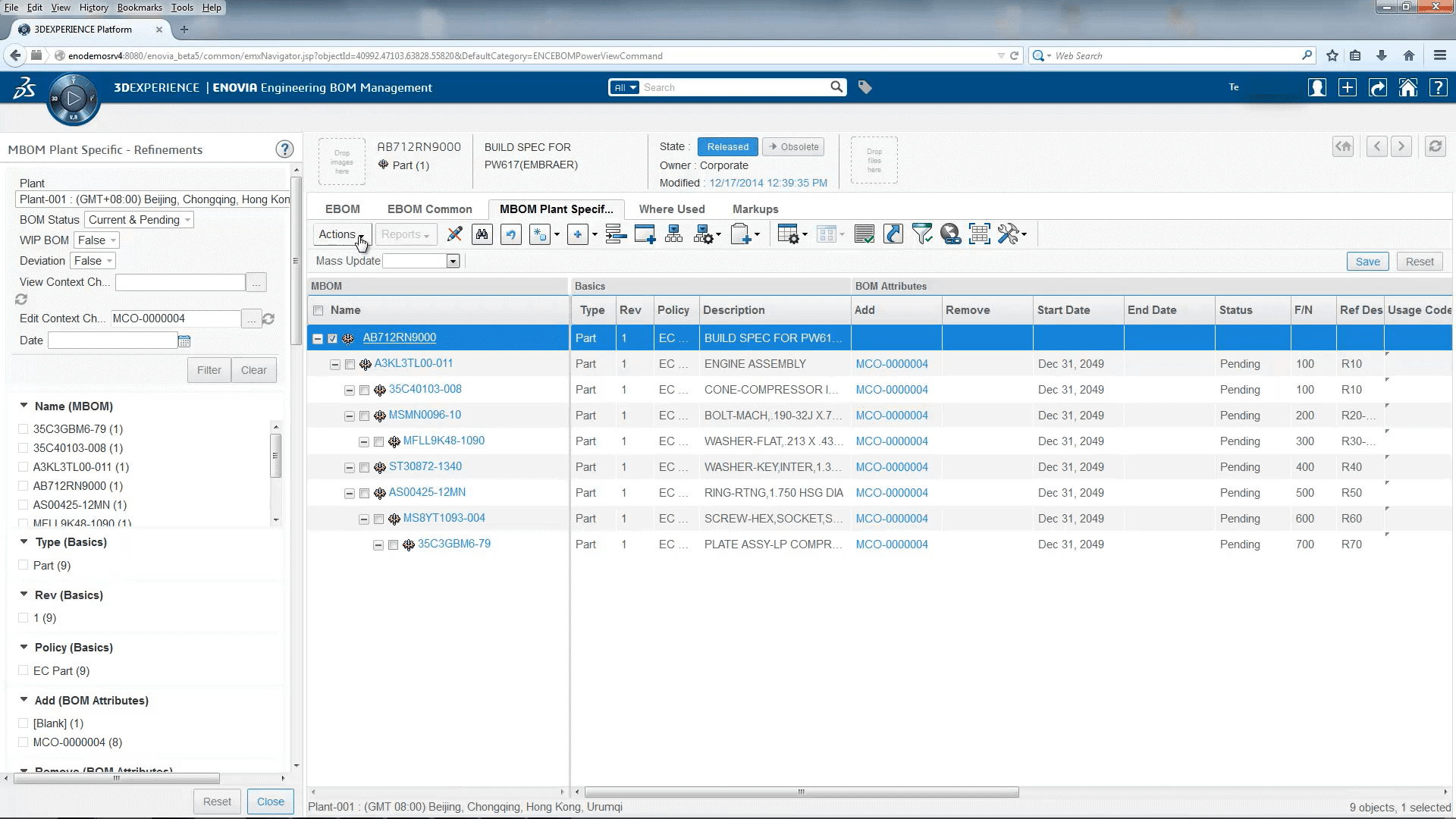This screenshot has width=1456, height=819.
Task: Click the filter funnel checkmark icon
Action: 922,234
